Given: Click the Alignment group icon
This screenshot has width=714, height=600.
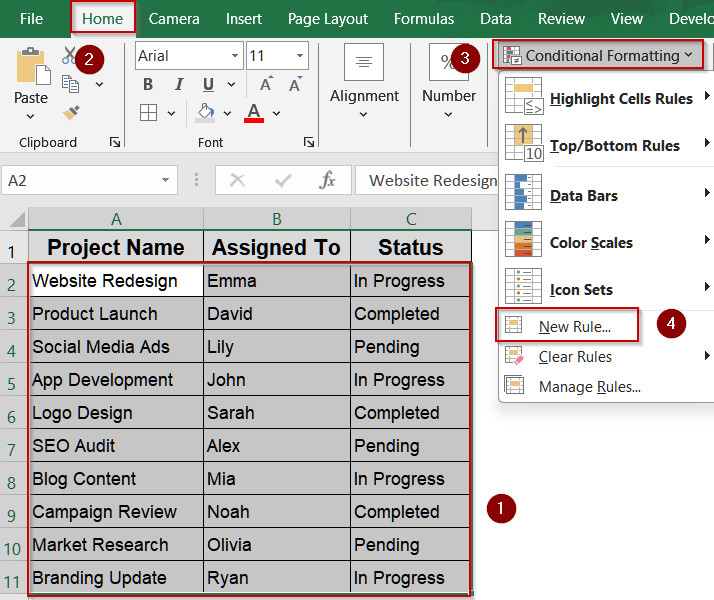Looking at the screenshot, I should tap(364, 62).
